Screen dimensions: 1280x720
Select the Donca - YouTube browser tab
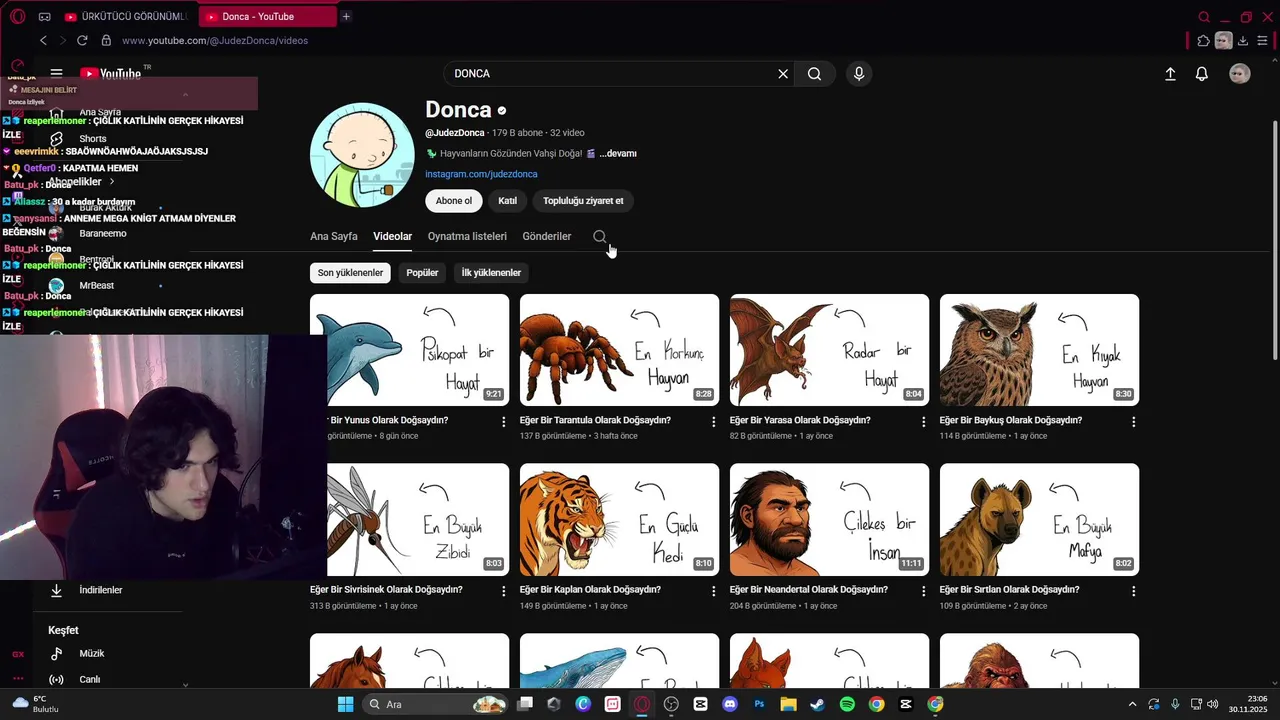[268, 17]
